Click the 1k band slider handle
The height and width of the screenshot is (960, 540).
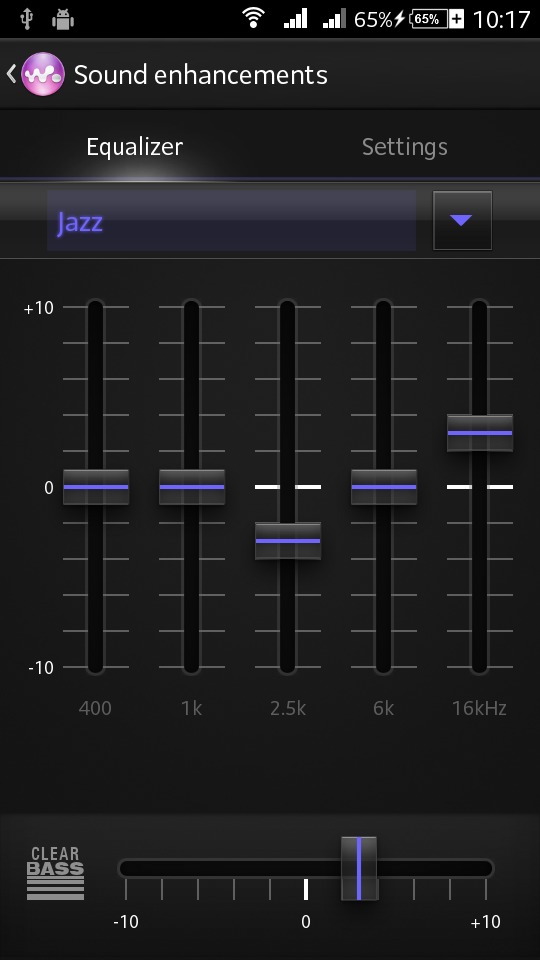tap(192, 487)
